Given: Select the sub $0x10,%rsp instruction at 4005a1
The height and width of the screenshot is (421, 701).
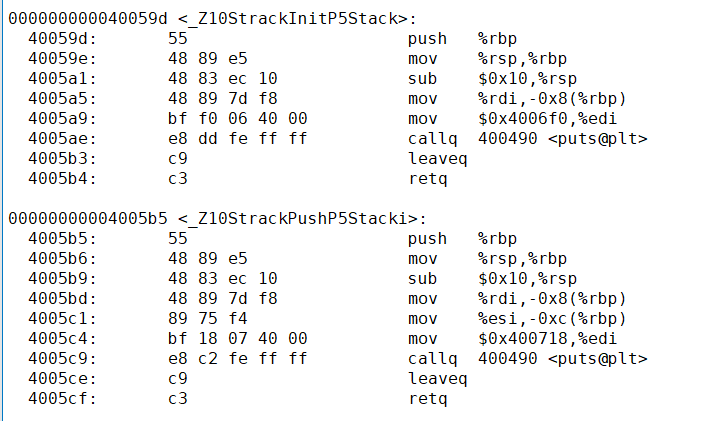Looking at the screenshot, I should (x=492, y=79).
